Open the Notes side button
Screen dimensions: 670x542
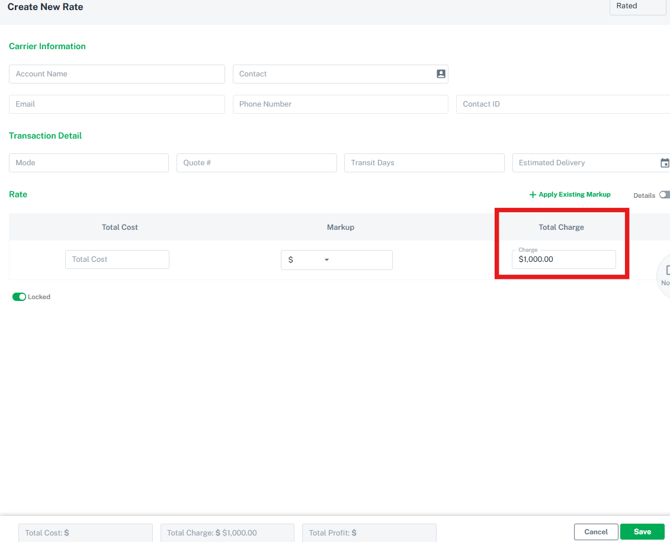coord(665,274)
